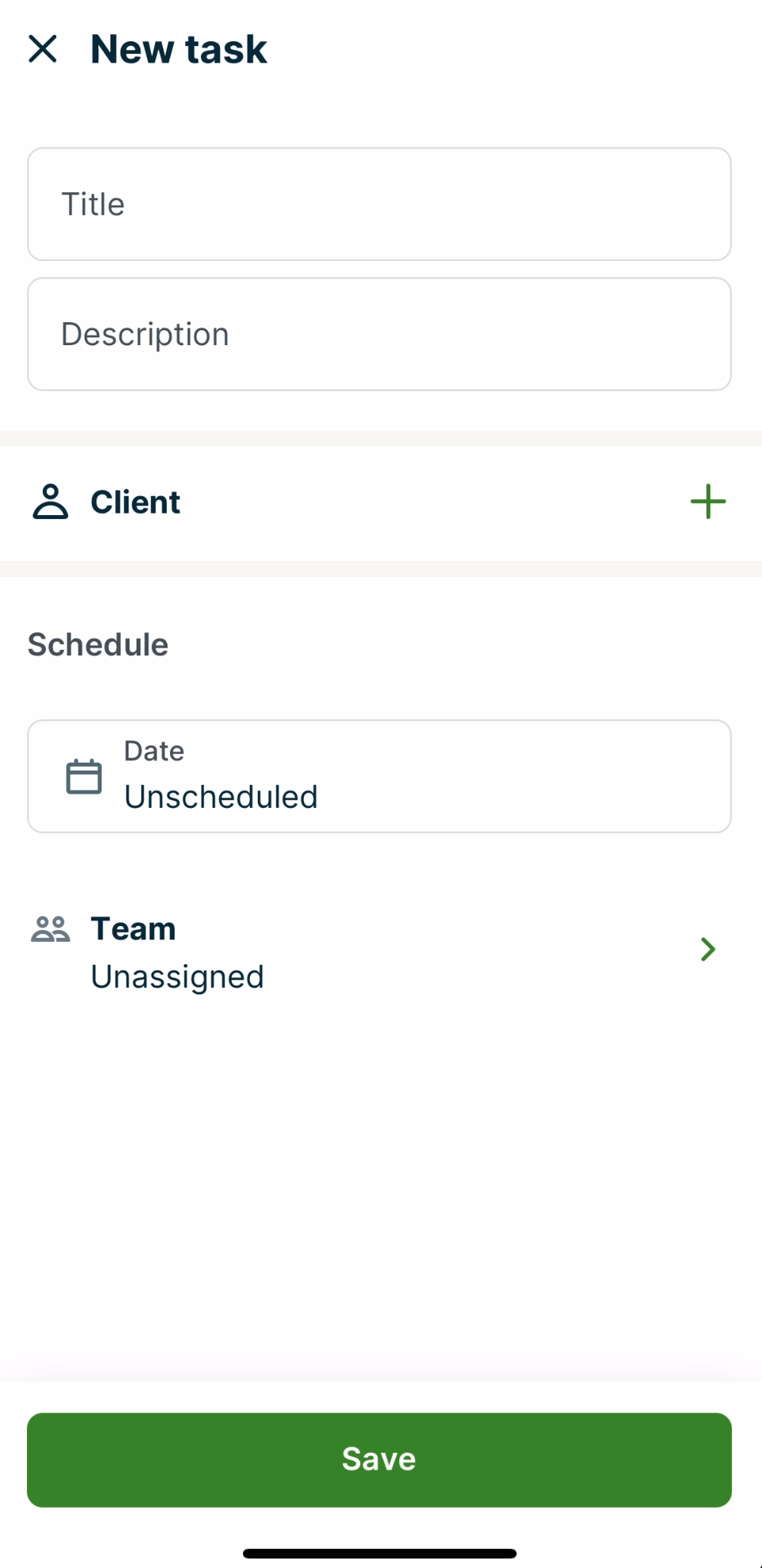The width and height of the screenshot is (762, 1568).
Task: Click the Team people icon
Action: click(51, 928)
